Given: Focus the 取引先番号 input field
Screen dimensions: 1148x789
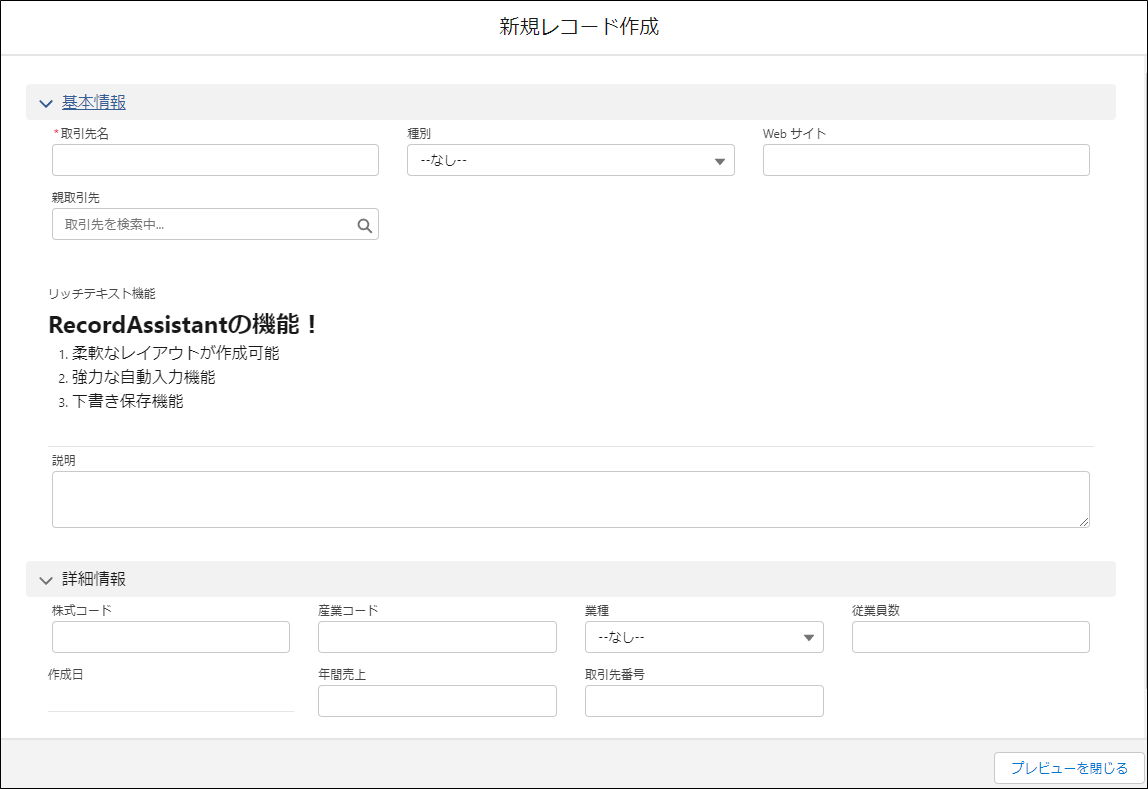Looking at the screenshot, I should (x=704, y=701).
